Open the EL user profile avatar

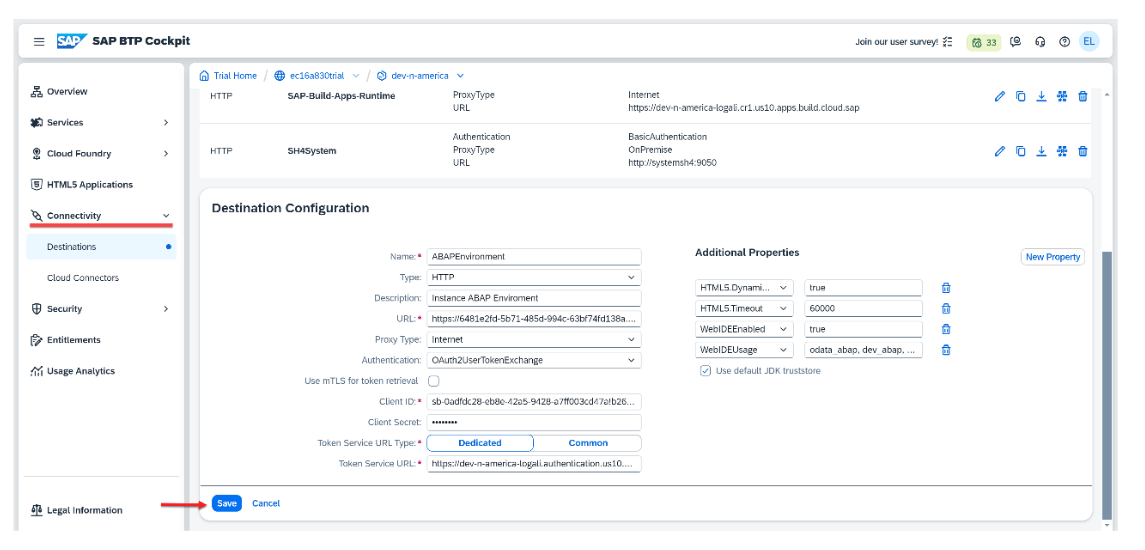coord(1089,42)
